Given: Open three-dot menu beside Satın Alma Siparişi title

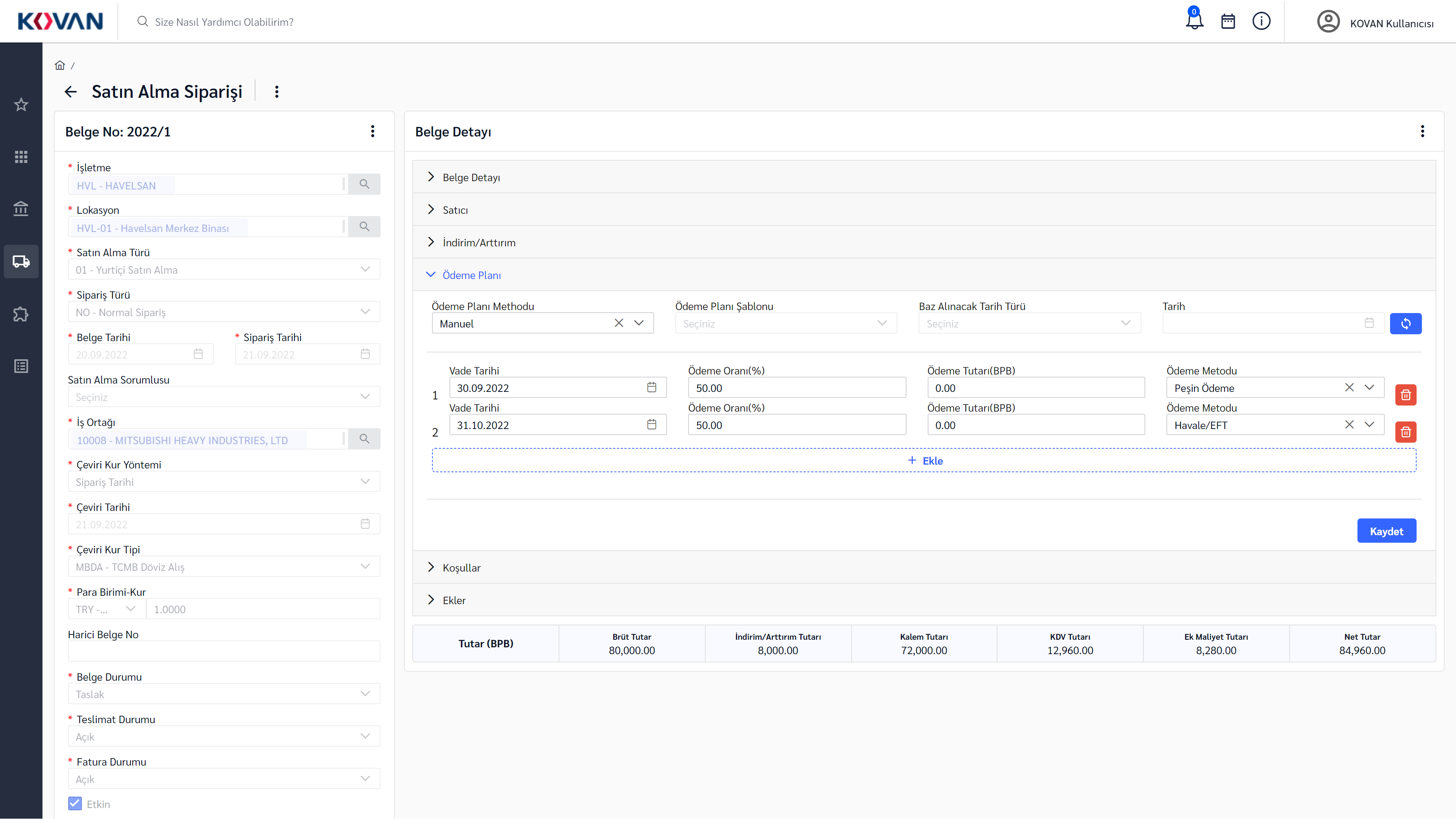Looking at the screenshot, I should coord(276,92).
